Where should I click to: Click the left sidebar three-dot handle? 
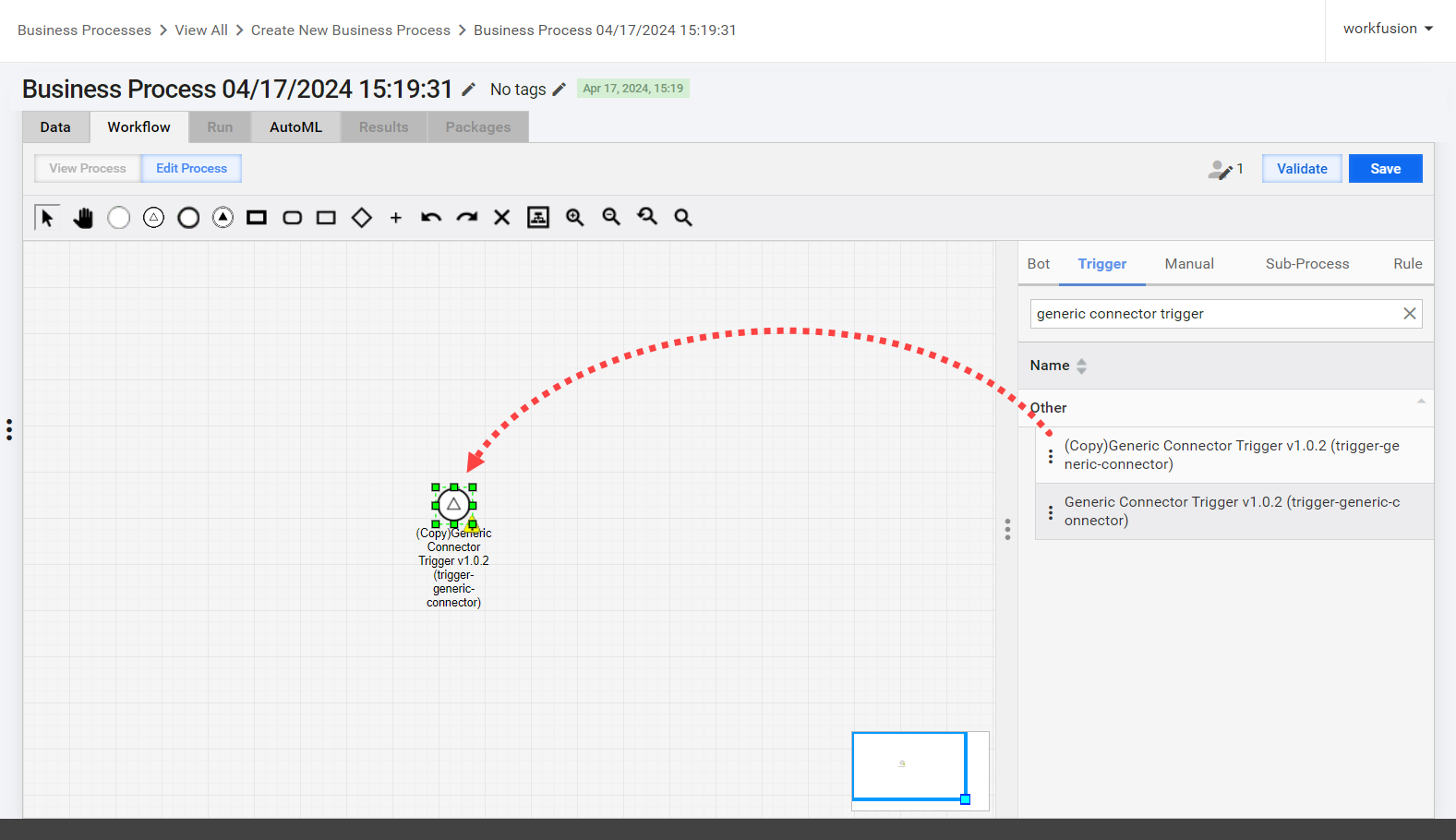tap(9, 429)
